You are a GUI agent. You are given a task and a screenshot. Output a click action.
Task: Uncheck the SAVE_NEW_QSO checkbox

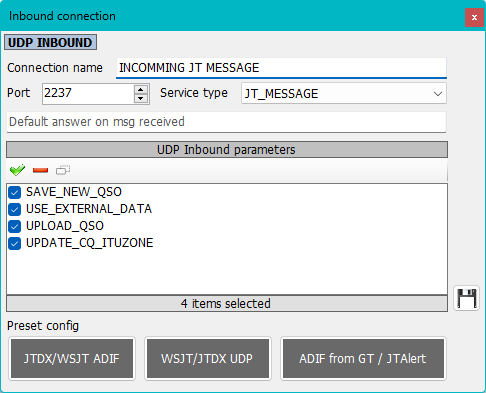tap(15, 192)
